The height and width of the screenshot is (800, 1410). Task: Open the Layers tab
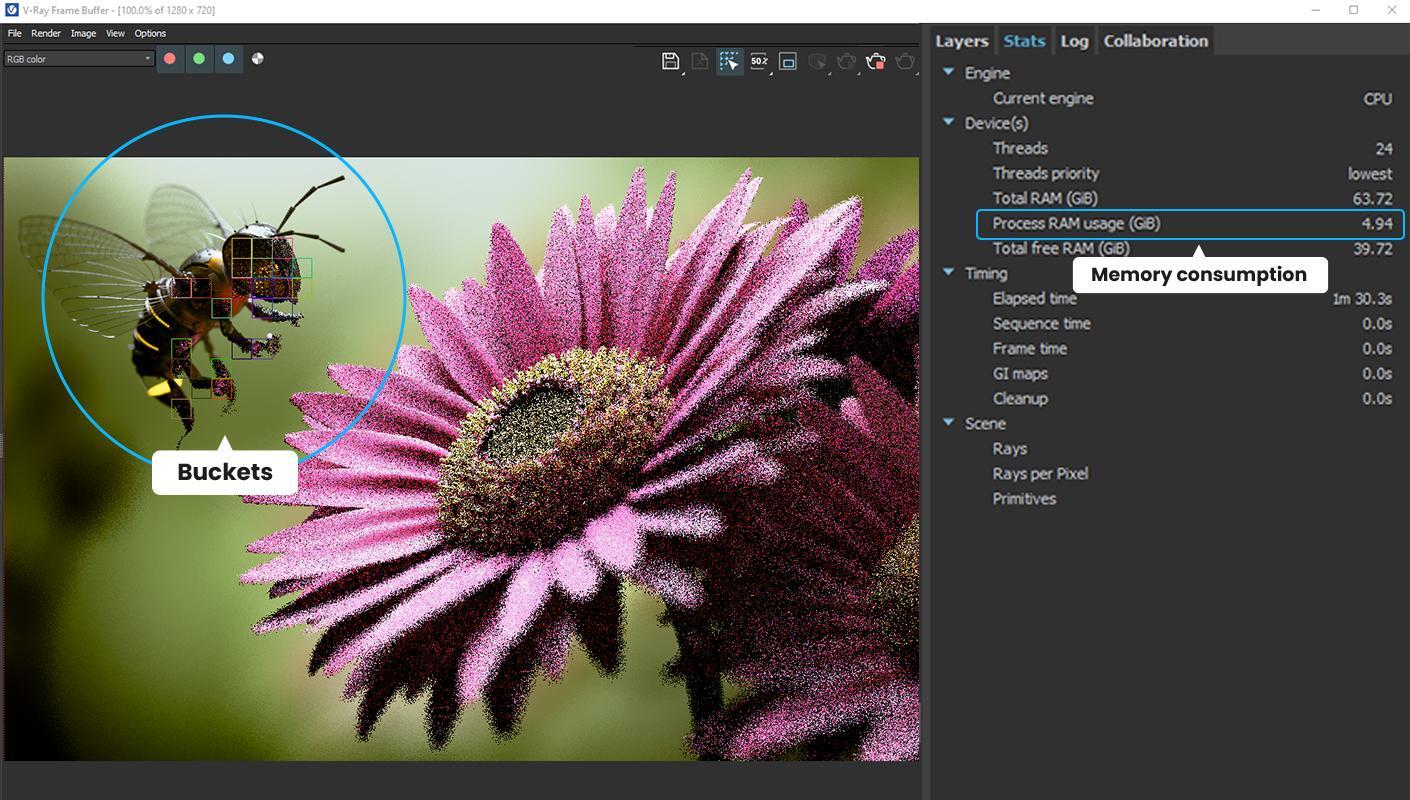click(x=961, y=41)
